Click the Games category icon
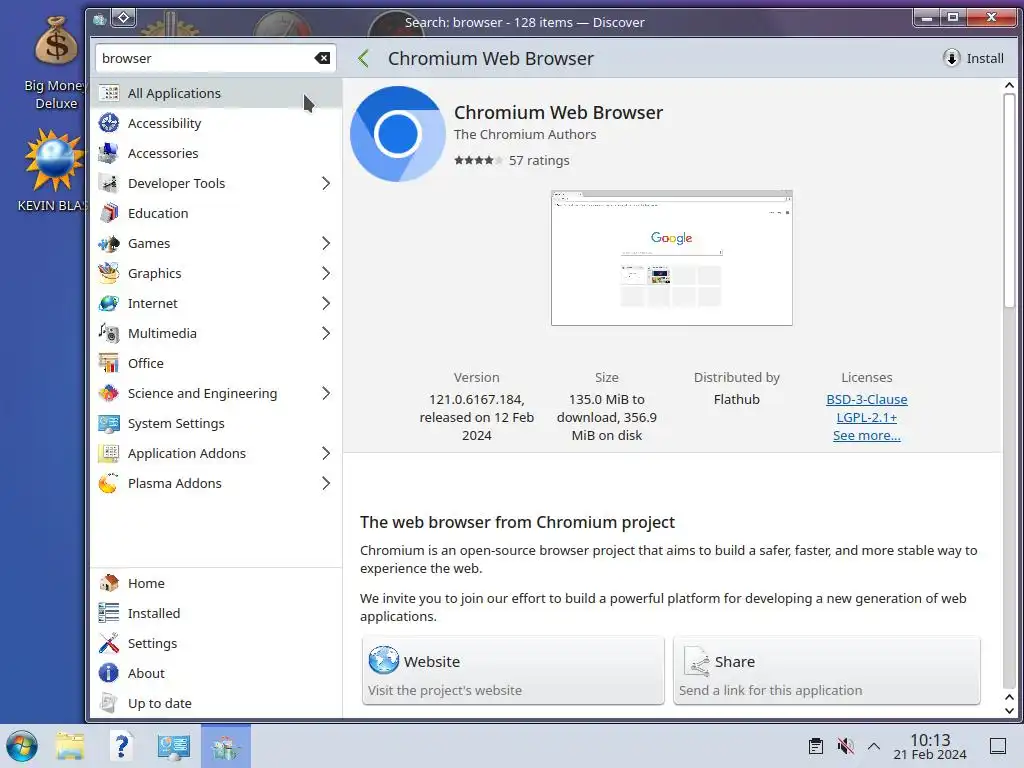The height and width of the screenshot is (768, 1024). [108, 244]
